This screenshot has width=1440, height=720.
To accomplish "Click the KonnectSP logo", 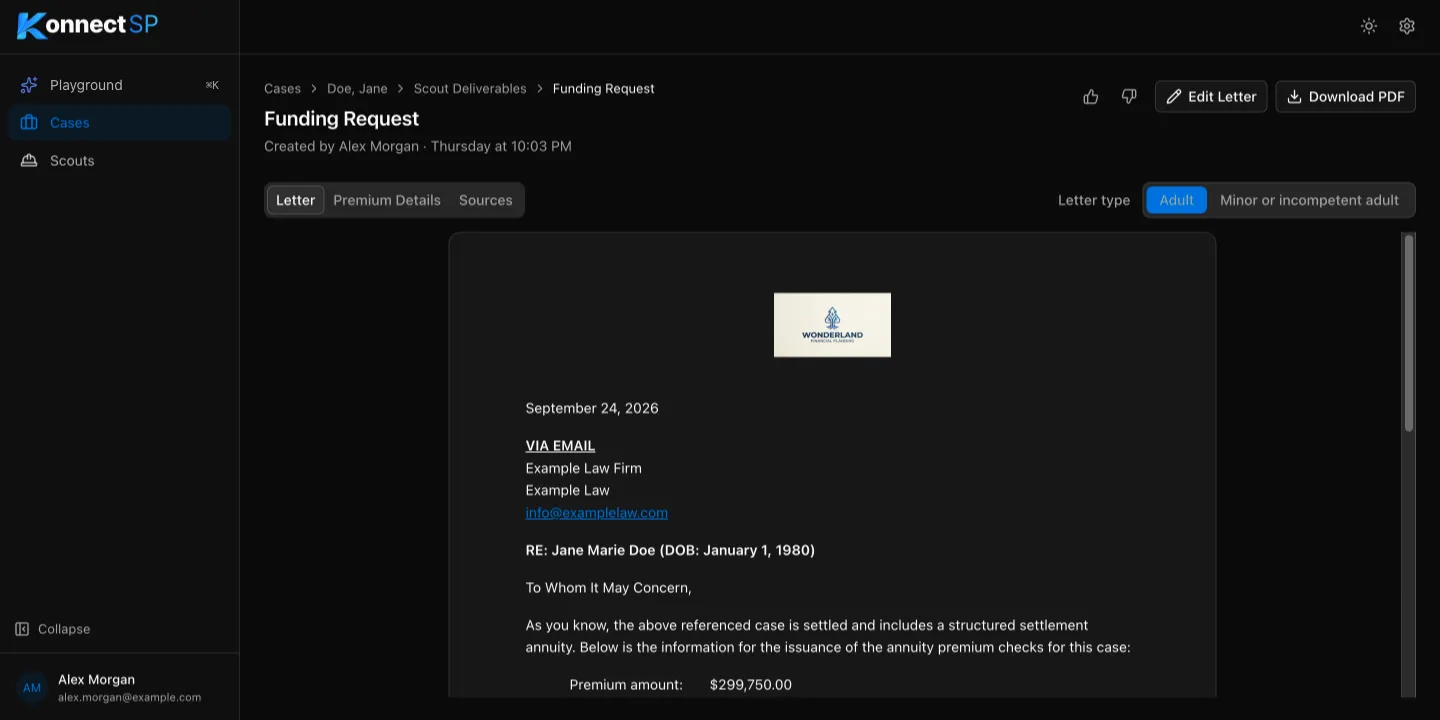I will 87,25.
